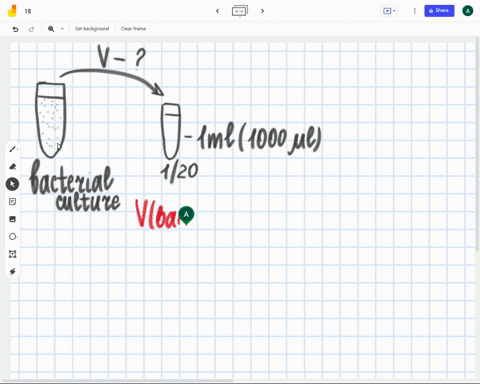Undo the last action
The height and width of the screenshot is (384, 480).
point(15,29)
